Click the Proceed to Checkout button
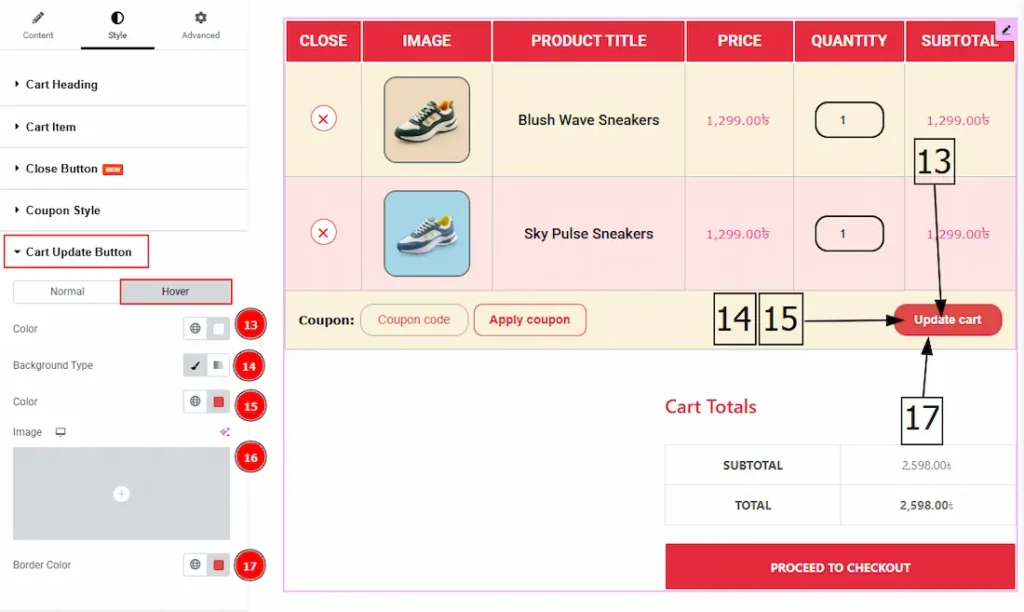Screen dimensions: 1024x612 (x=840, y=567)
